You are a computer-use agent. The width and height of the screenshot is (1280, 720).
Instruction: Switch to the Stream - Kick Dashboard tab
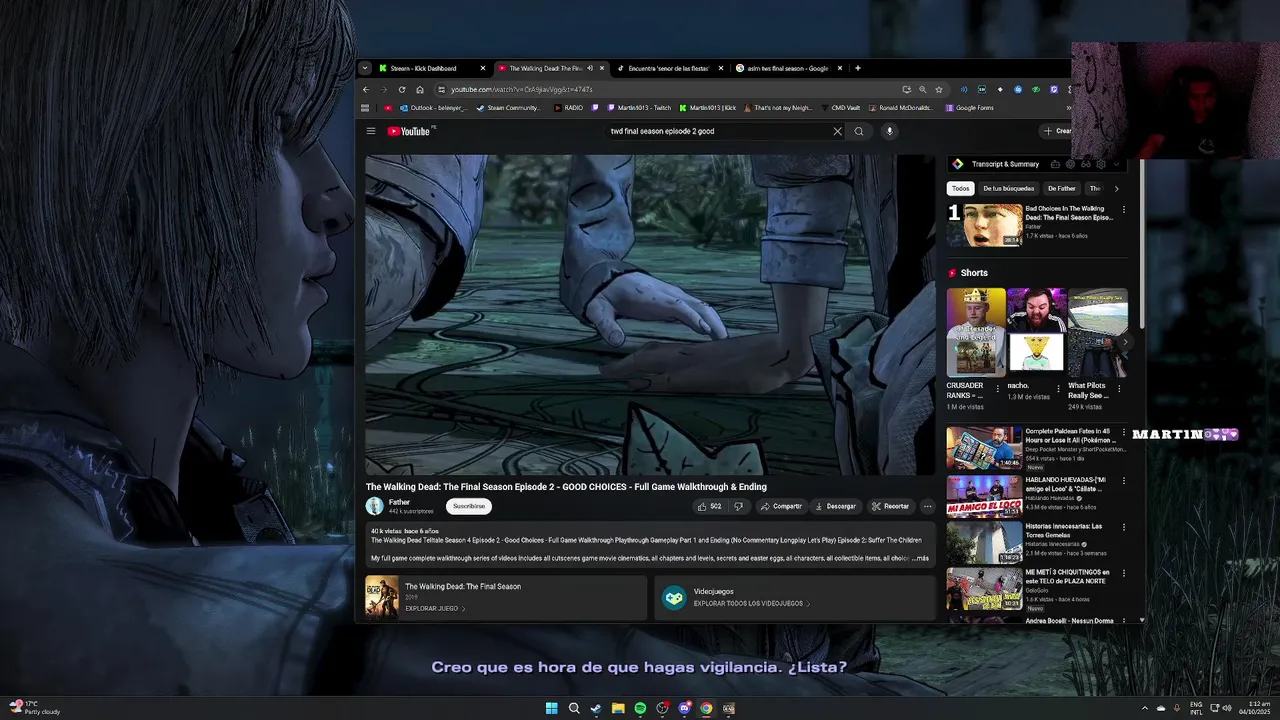(424, 68)
